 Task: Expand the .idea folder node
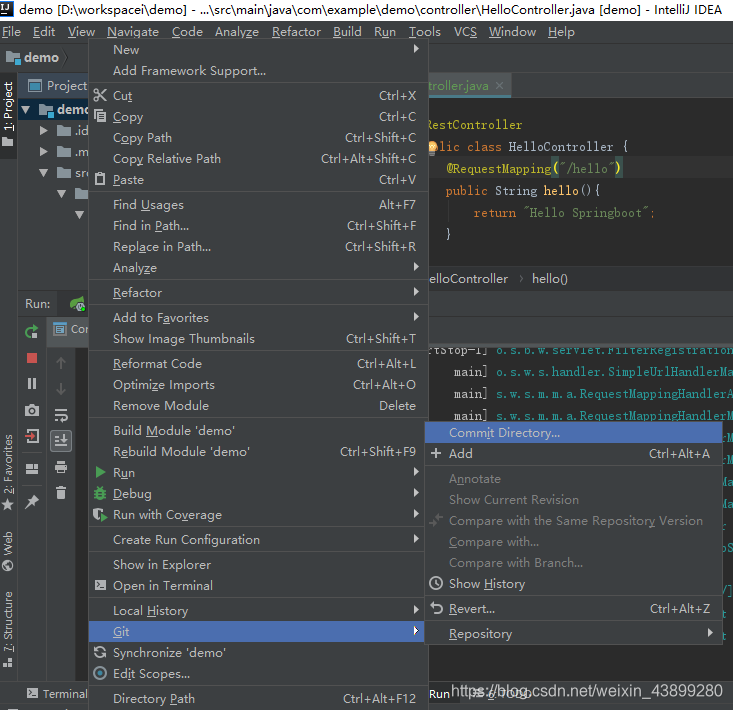click(43, 130)
